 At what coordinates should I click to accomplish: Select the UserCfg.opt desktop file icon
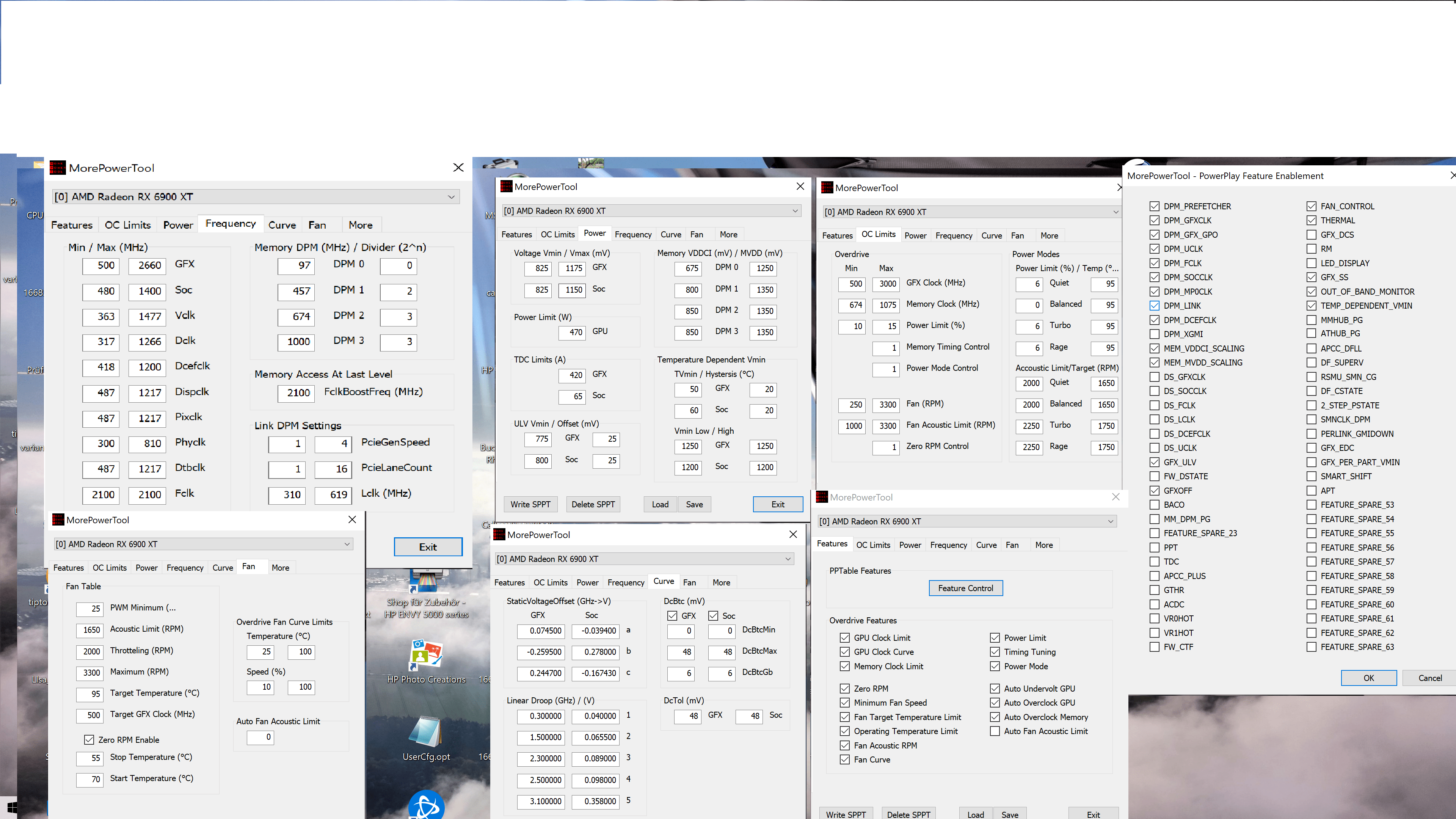point(426,739)
